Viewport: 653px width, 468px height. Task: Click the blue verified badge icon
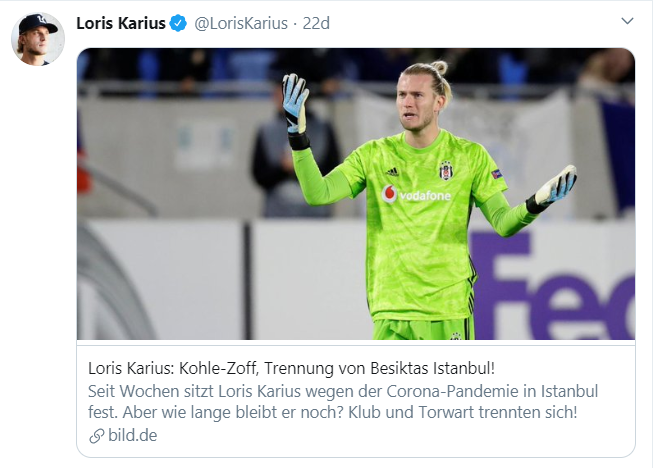tap(179, 23)
